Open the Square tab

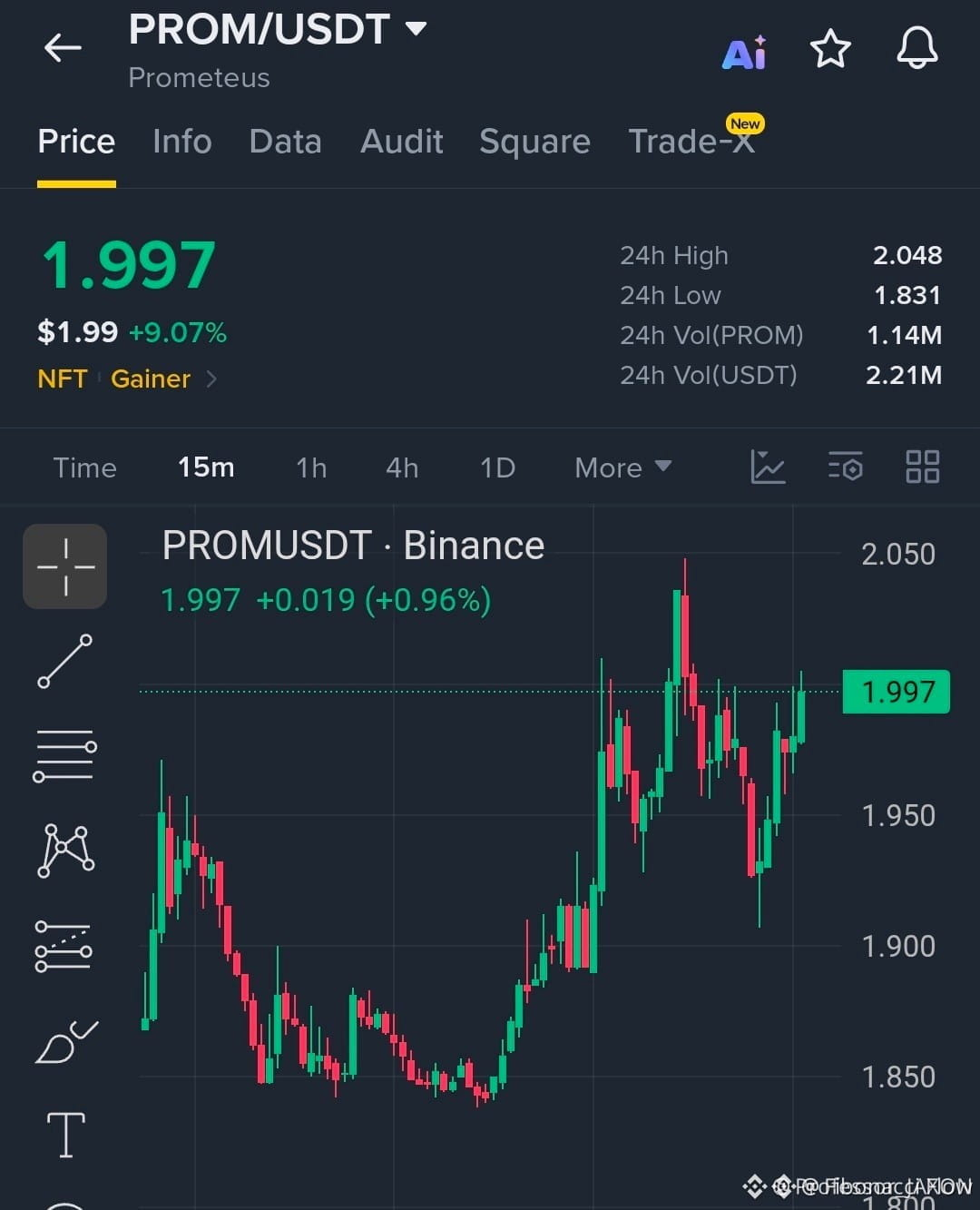point(534,142)
